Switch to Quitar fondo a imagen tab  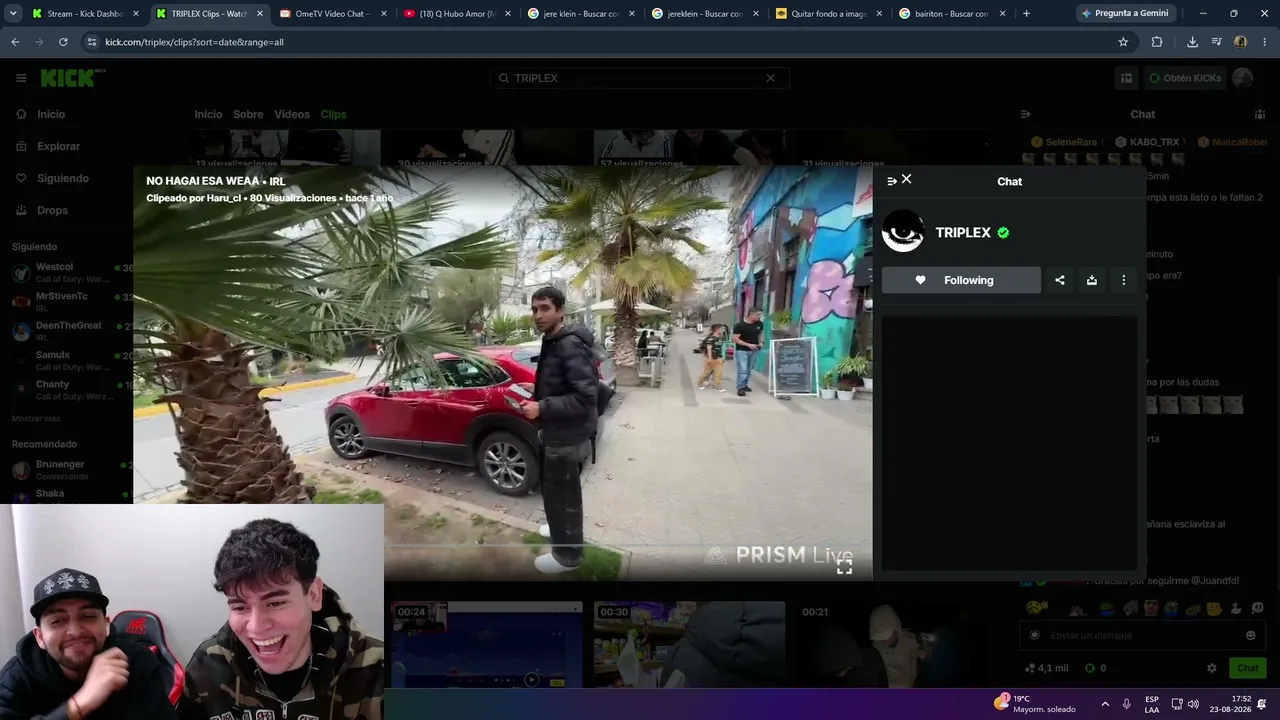(828, 14)
